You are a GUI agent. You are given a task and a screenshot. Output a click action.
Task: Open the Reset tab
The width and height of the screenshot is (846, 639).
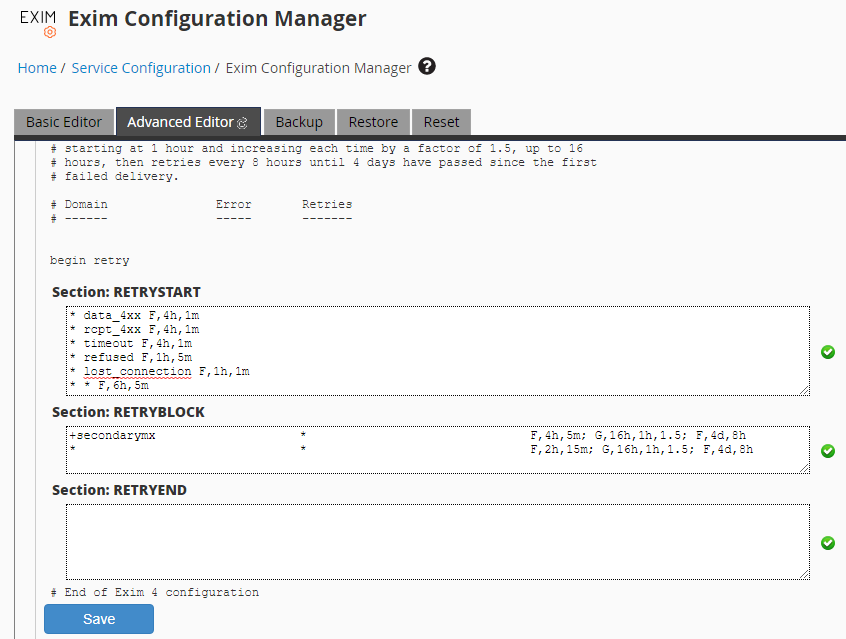441,122
